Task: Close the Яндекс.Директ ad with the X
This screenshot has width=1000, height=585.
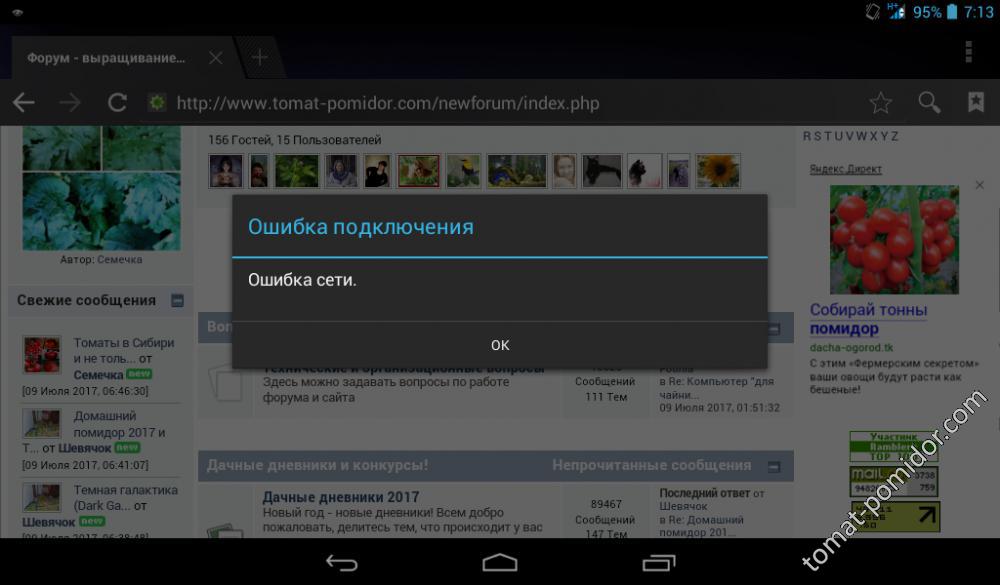Action: pos(980,185)
